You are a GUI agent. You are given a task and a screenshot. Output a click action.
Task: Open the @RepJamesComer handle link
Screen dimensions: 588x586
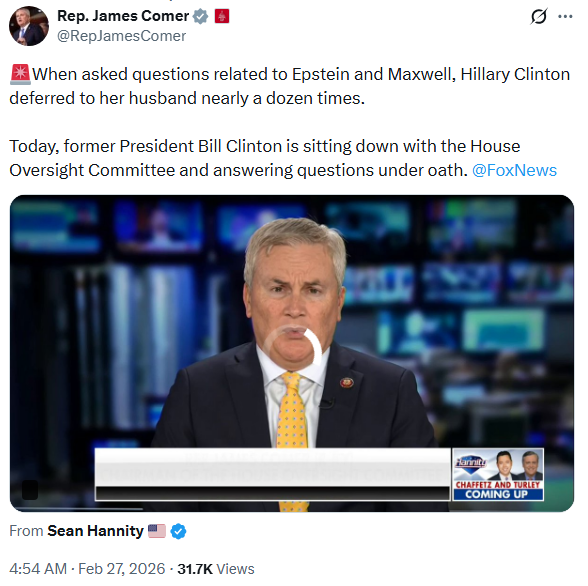[x=122, y=36]
